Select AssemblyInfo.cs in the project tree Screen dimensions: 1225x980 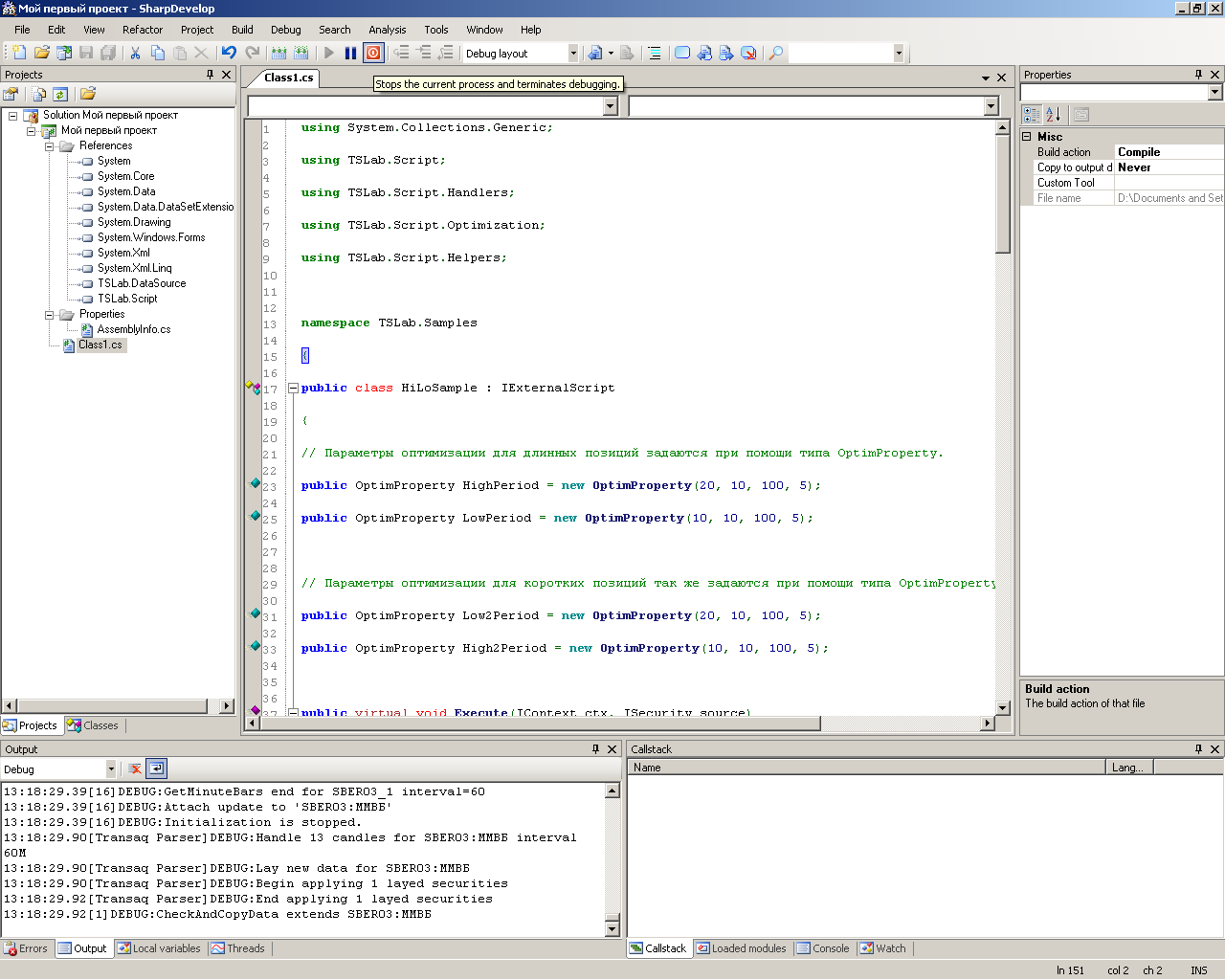pos(133,329)
